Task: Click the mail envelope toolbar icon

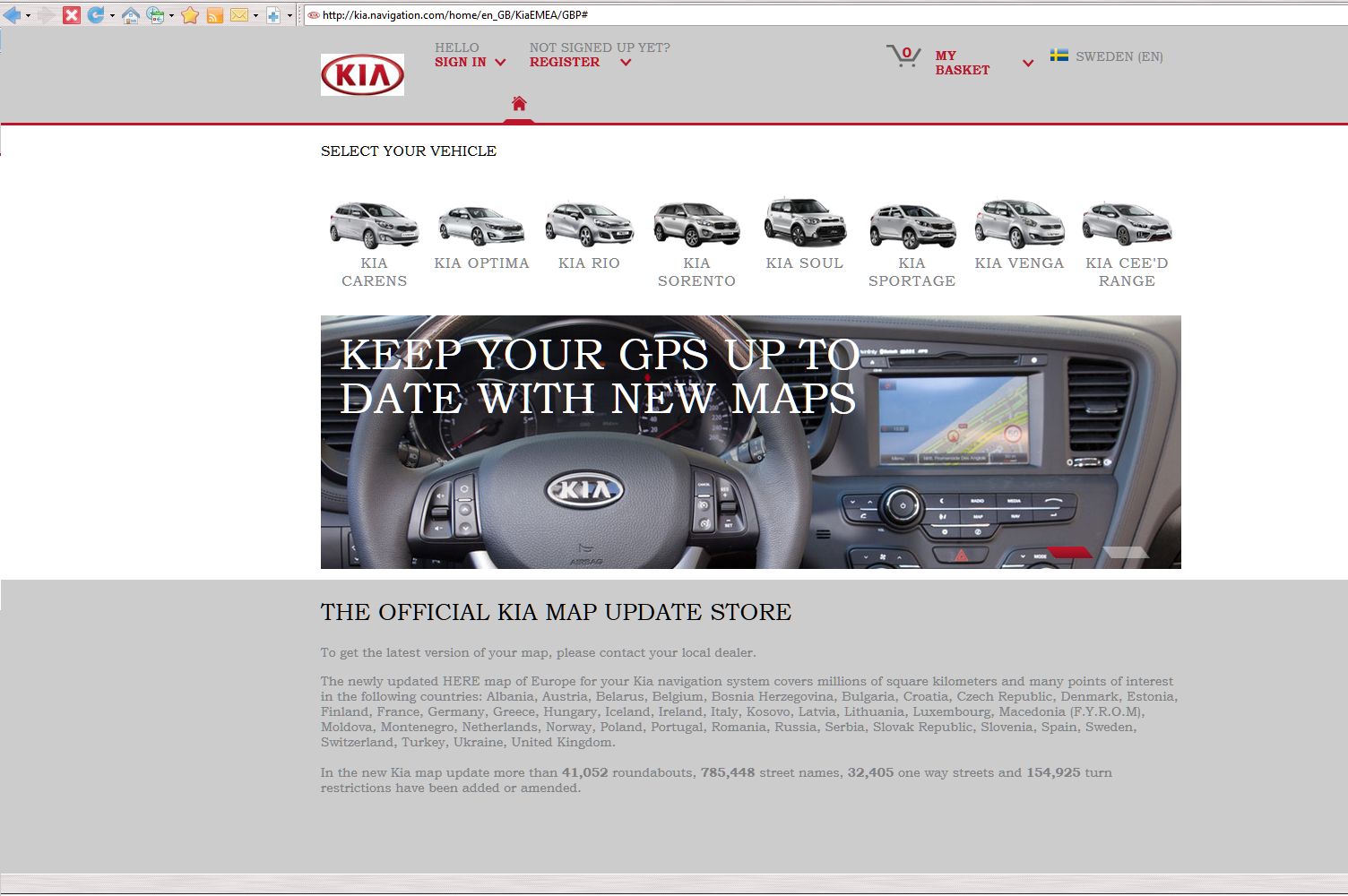Action: 239,15
